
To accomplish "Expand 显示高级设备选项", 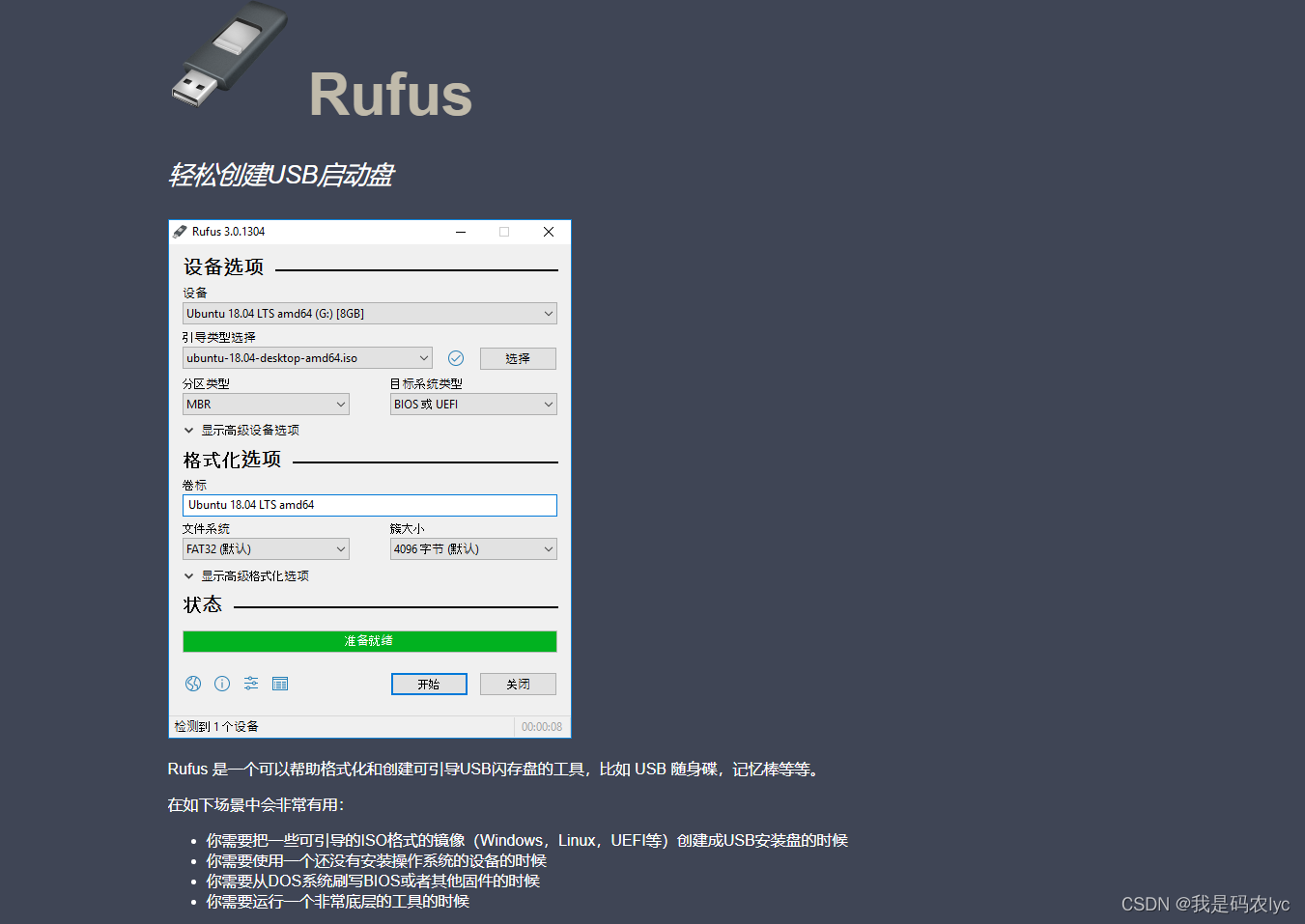I will coord(241,431).
